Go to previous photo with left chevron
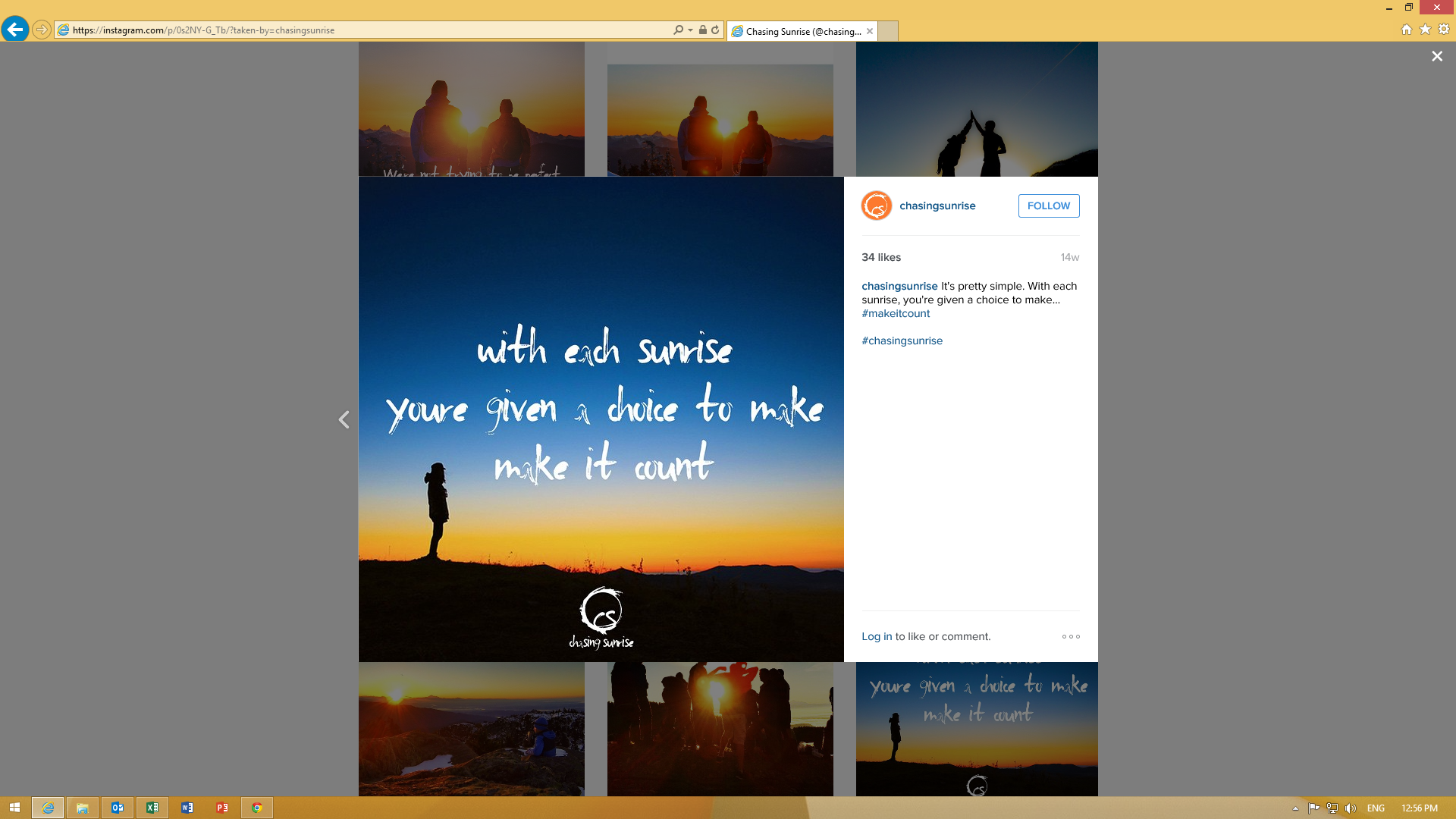1456x819 pixels. tap(344, 419)
